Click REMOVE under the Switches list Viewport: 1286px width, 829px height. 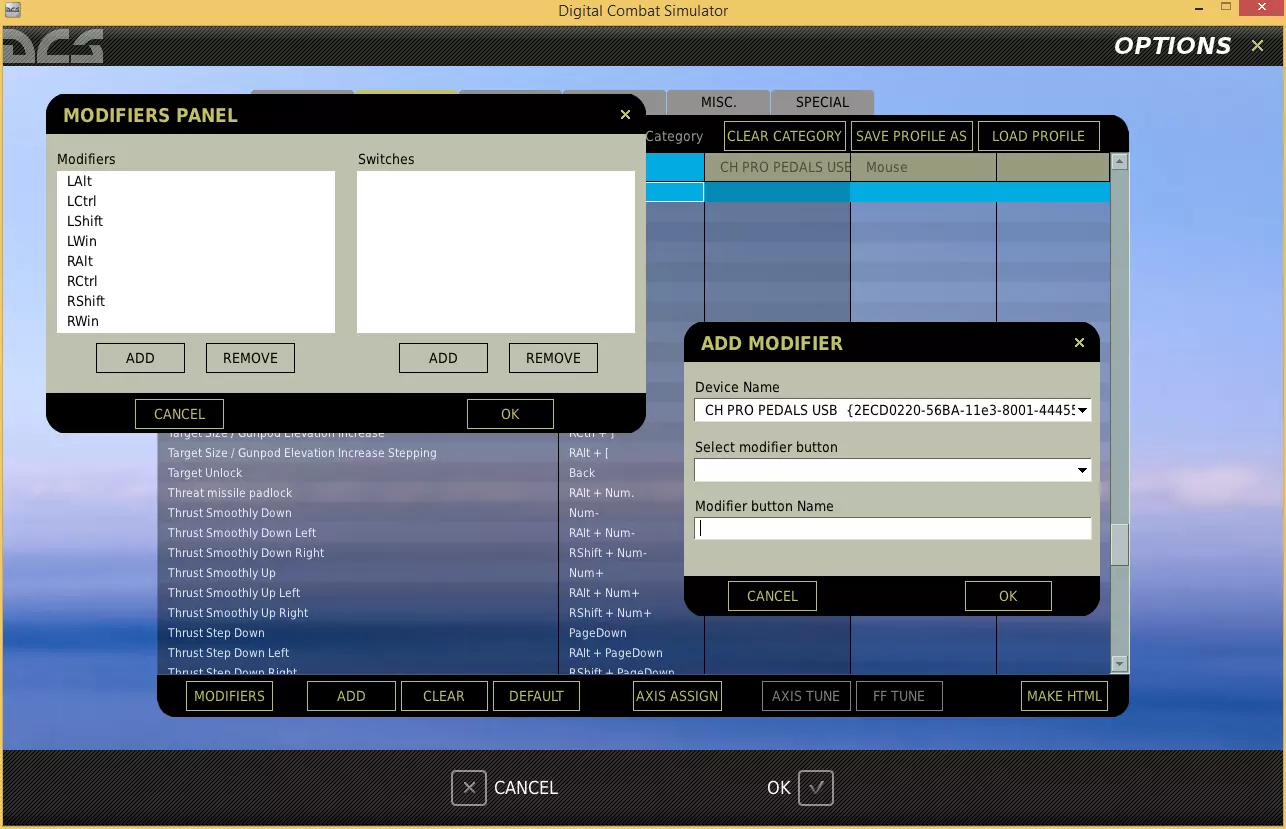click(x=553, y=358)
